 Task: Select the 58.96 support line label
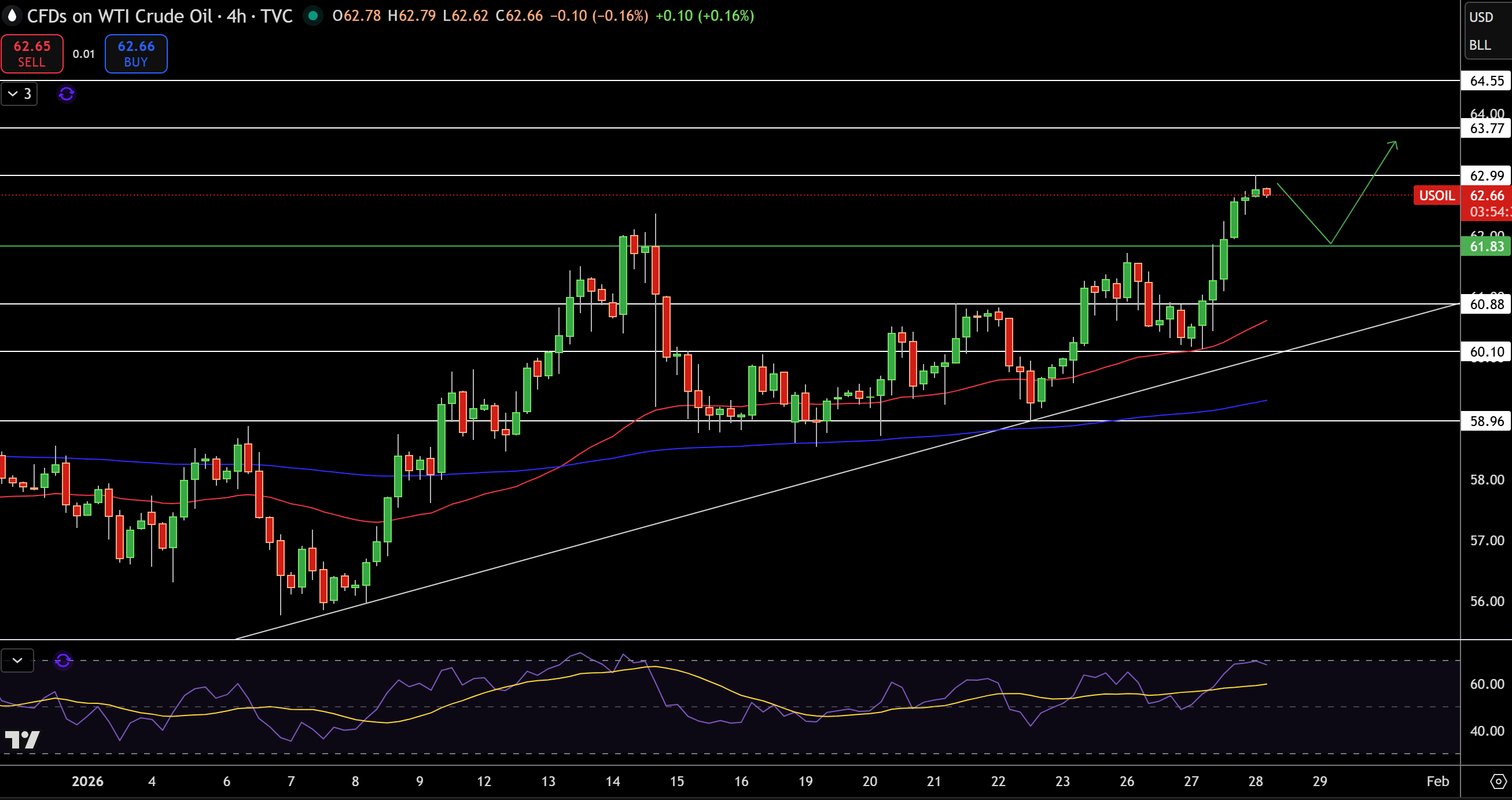[x=1486, y=421]
